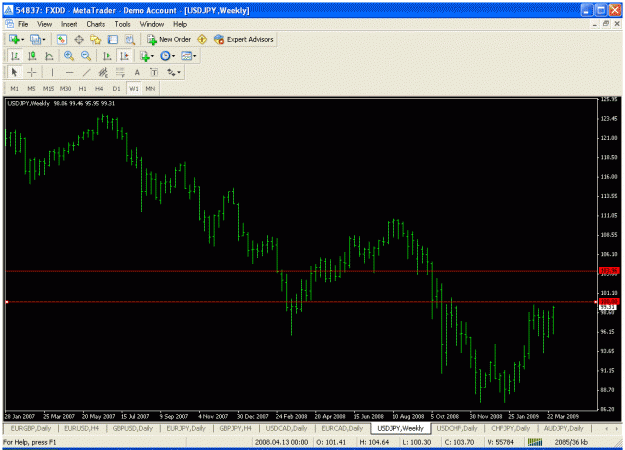Switch to the EURUSD,H4 chart tab
This screenshot has width=625, height=450.
coord(81,428)
